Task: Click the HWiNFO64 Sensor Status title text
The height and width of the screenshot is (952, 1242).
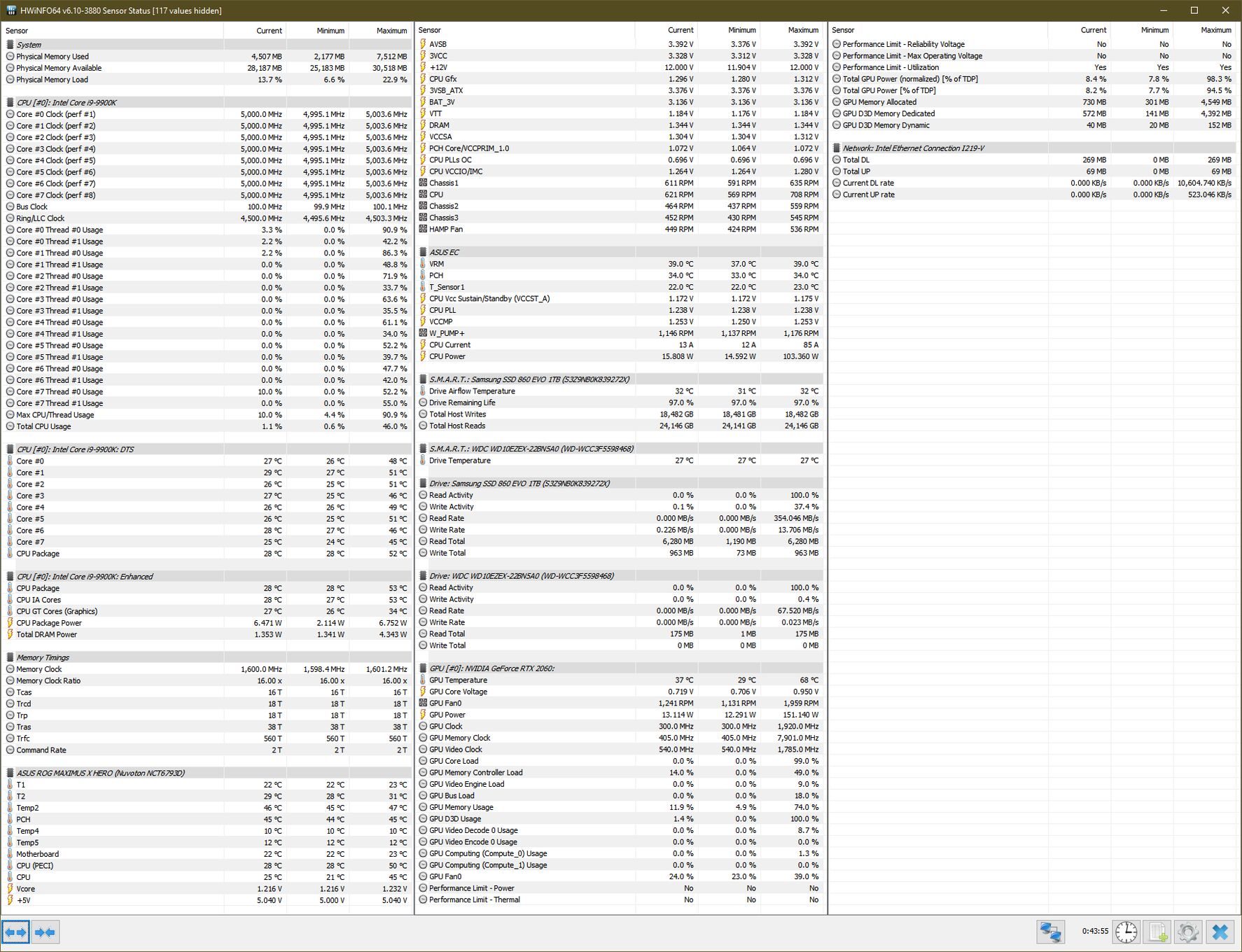Action: 121,10
